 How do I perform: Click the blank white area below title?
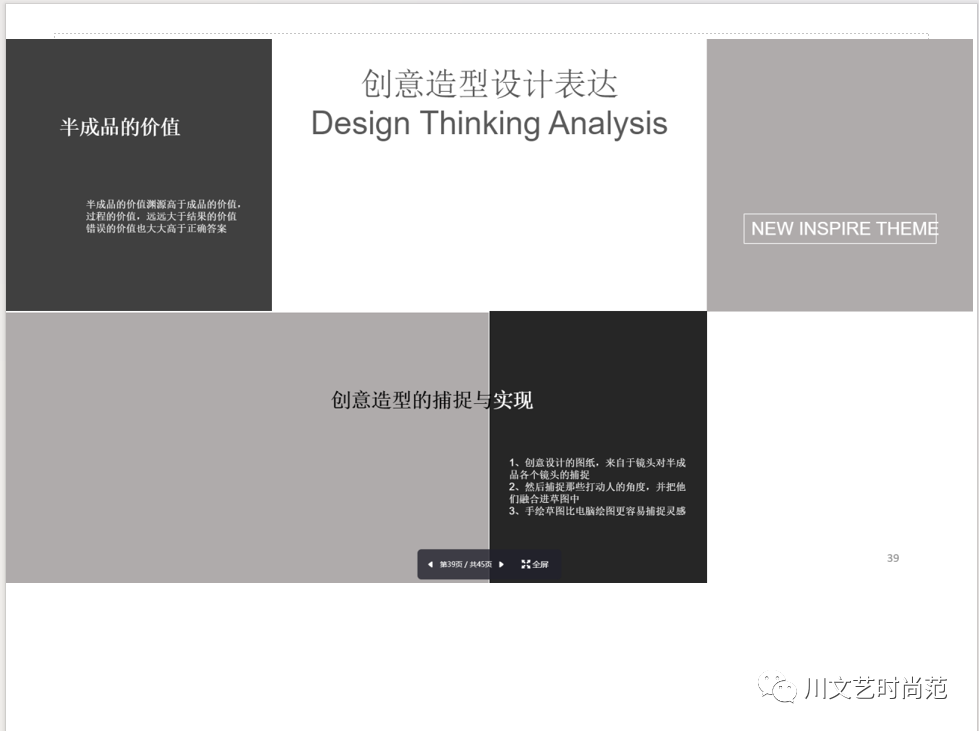(489, 230)
